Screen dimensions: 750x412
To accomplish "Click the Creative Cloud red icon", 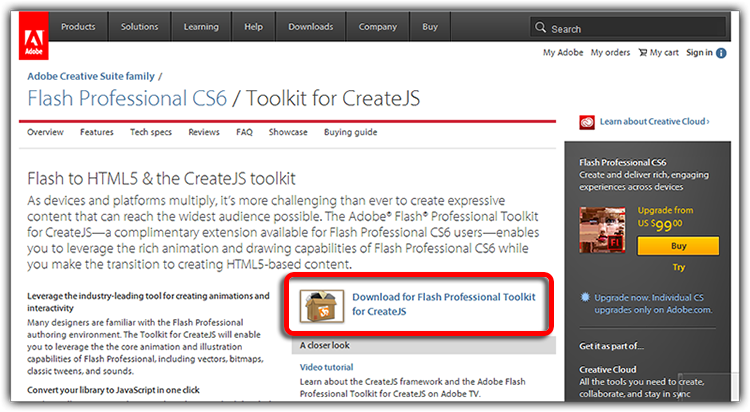I will coord(587,122).
